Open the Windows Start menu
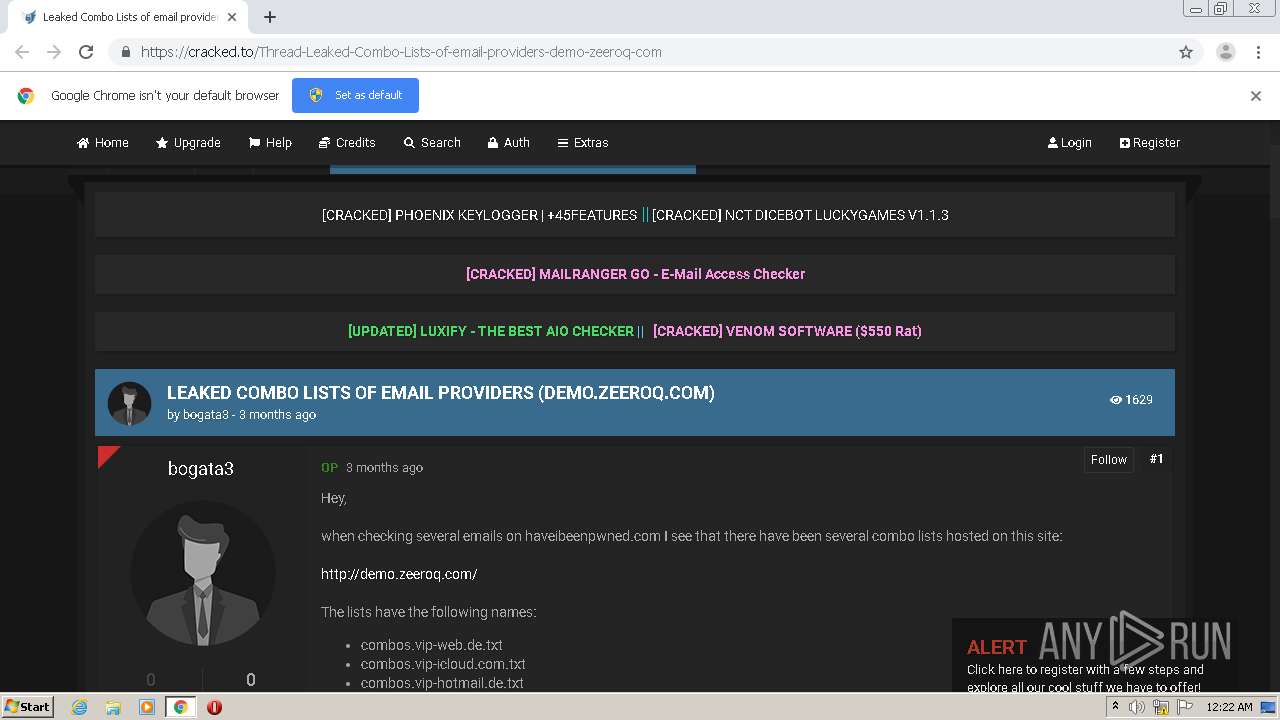1280x720 pixels. [28, 706]
